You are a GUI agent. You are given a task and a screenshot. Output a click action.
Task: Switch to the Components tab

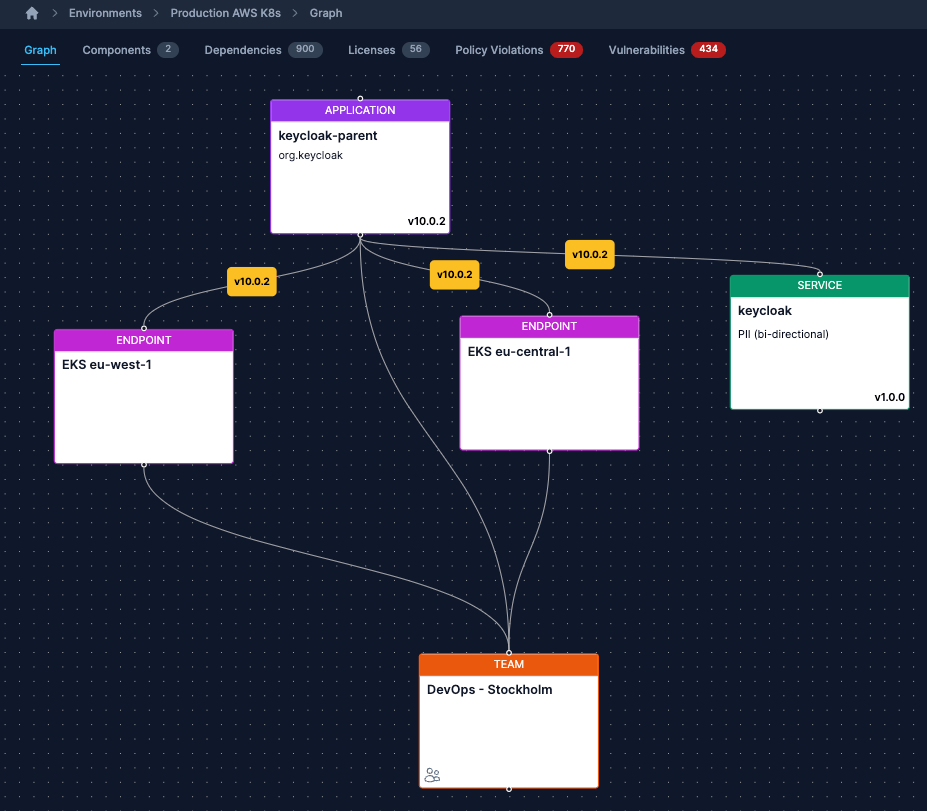[130, 50]
